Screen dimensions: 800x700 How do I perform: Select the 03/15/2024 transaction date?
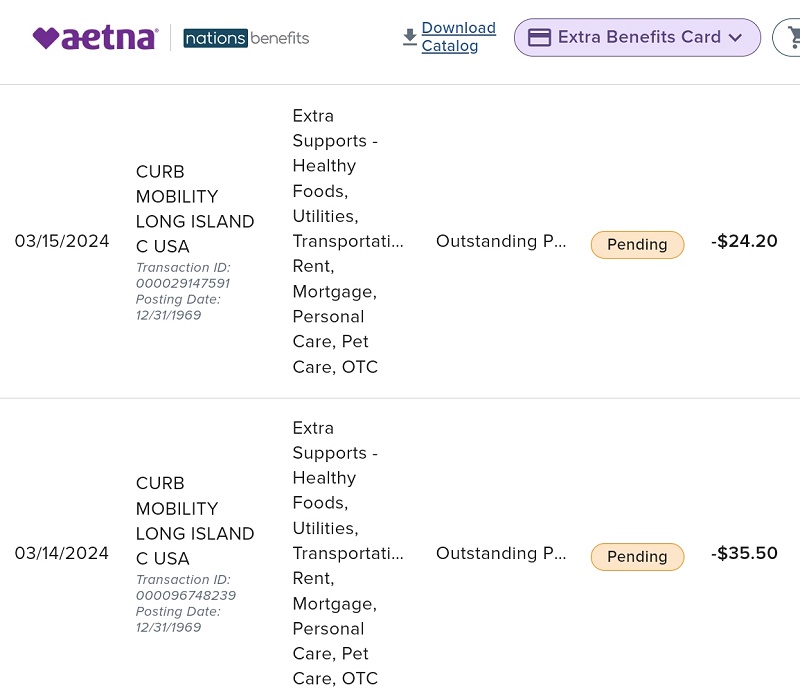pos(62,241)
